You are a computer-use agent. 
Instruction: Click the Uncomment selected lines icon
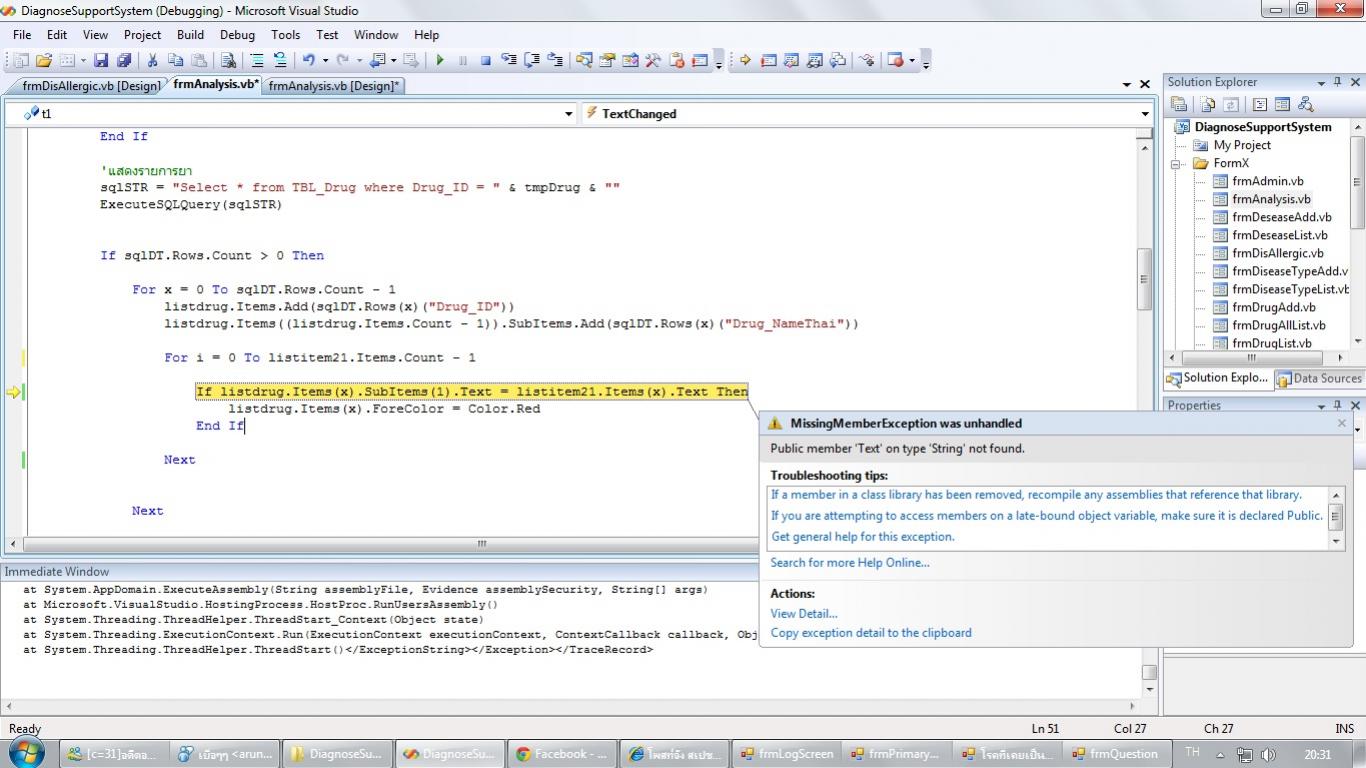[x=280, y=61]
